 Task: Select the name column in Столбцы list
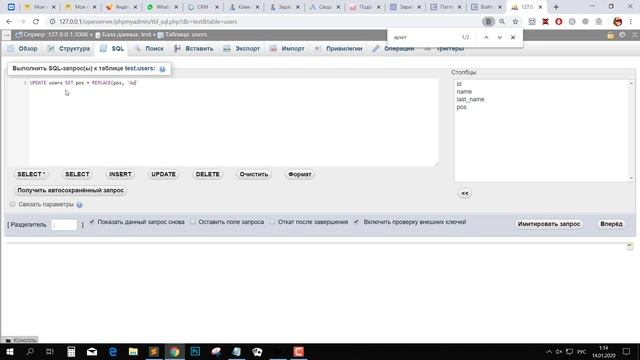pos(464,91)
